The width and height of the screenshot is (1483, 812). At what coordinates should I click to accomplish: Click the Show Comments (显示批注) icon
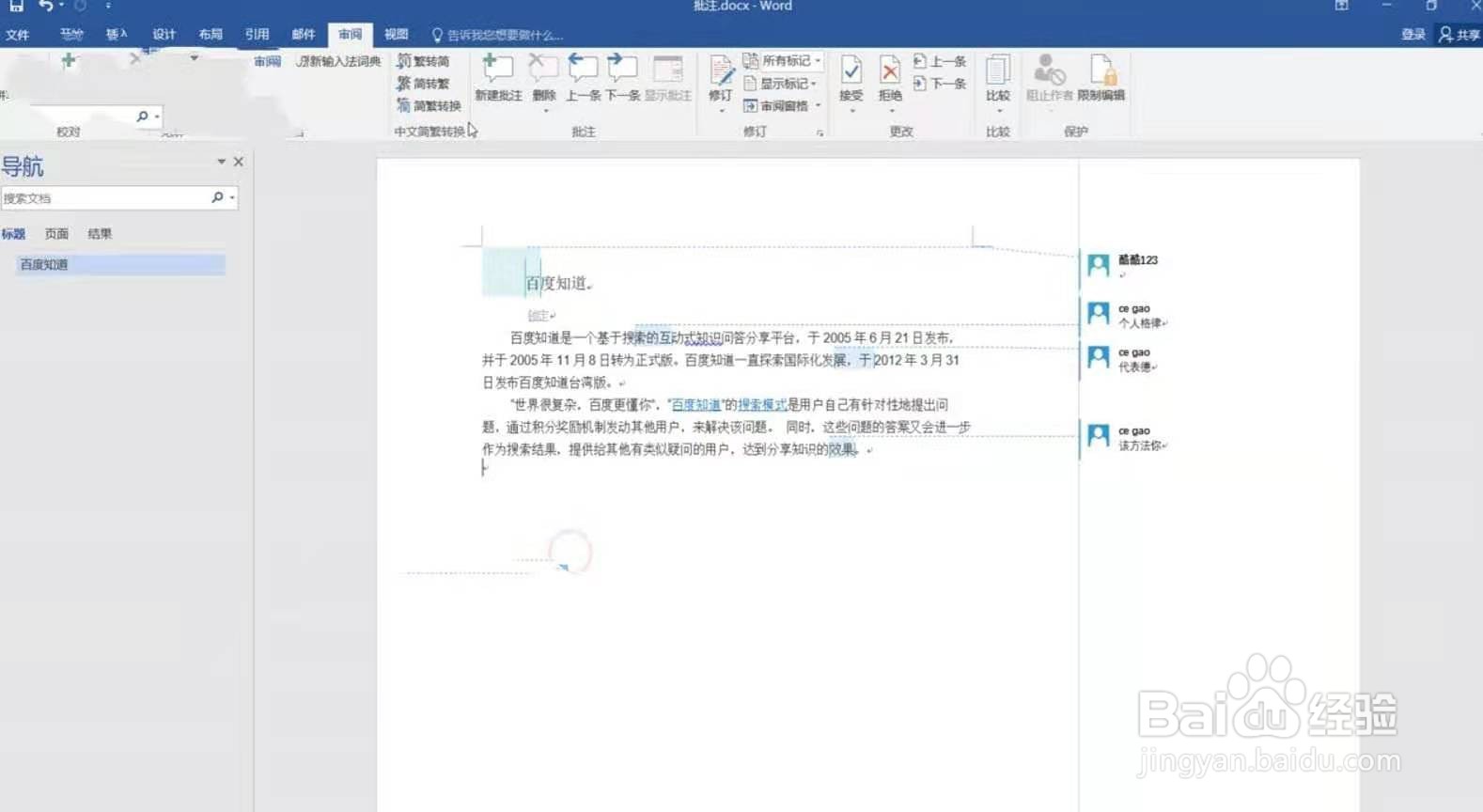667,77
